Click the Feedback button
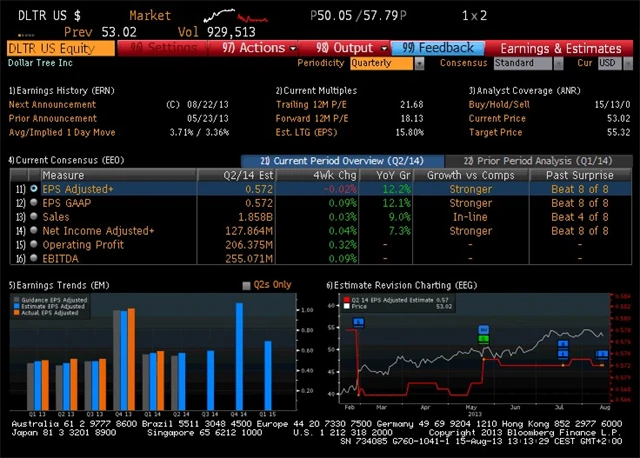 438,48
